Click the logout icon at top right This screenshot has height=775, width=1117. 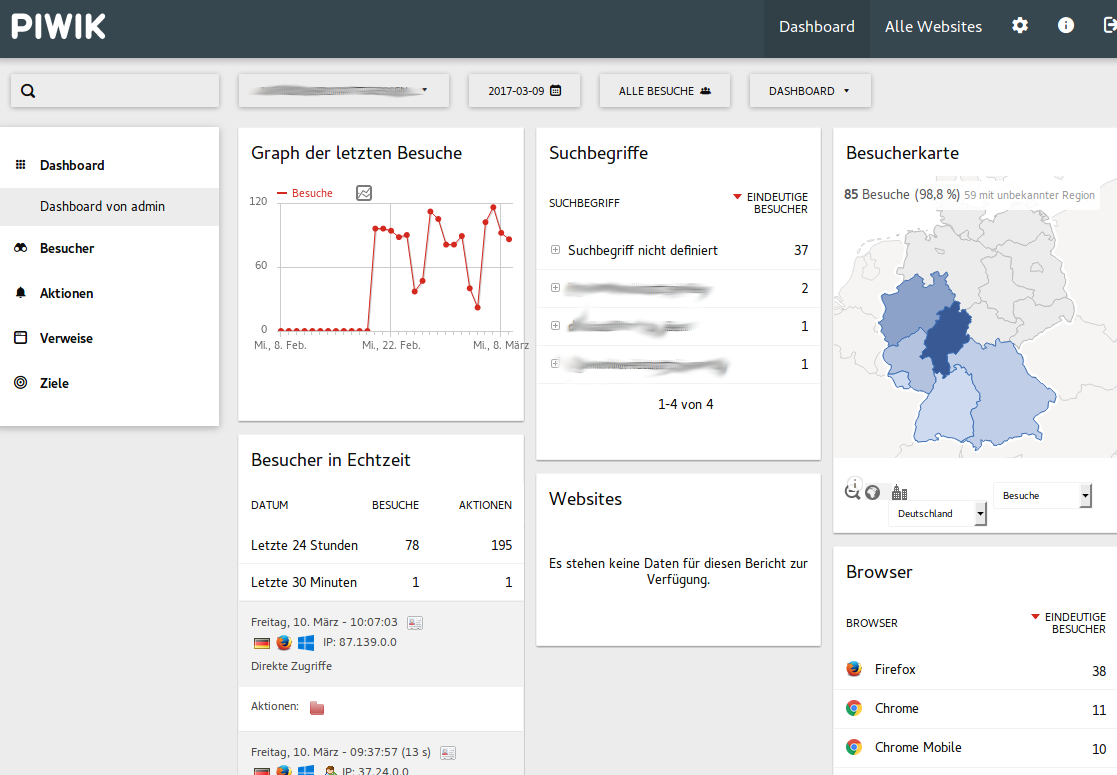click(x=1110, y=26)
